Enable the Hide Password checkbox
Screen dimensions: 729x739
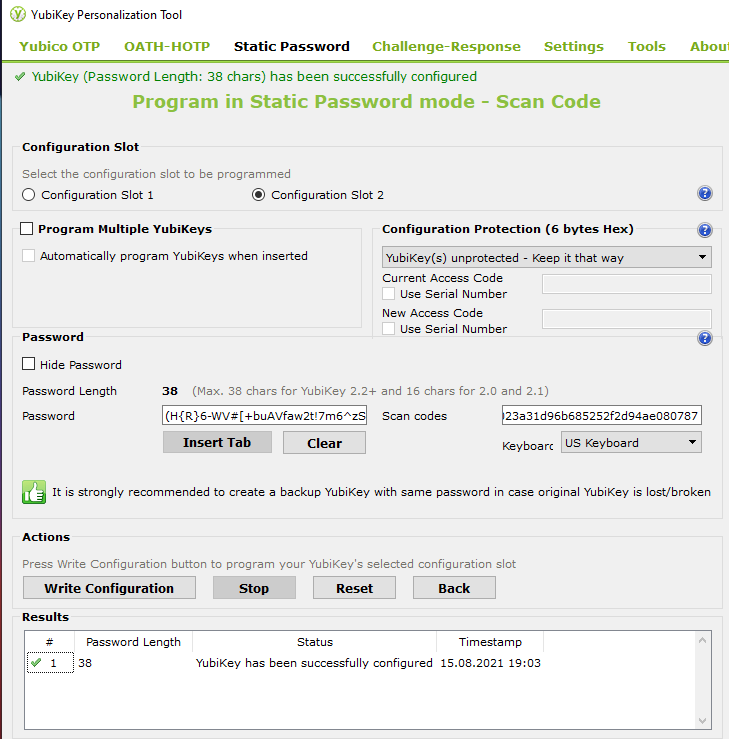point(28,364)
